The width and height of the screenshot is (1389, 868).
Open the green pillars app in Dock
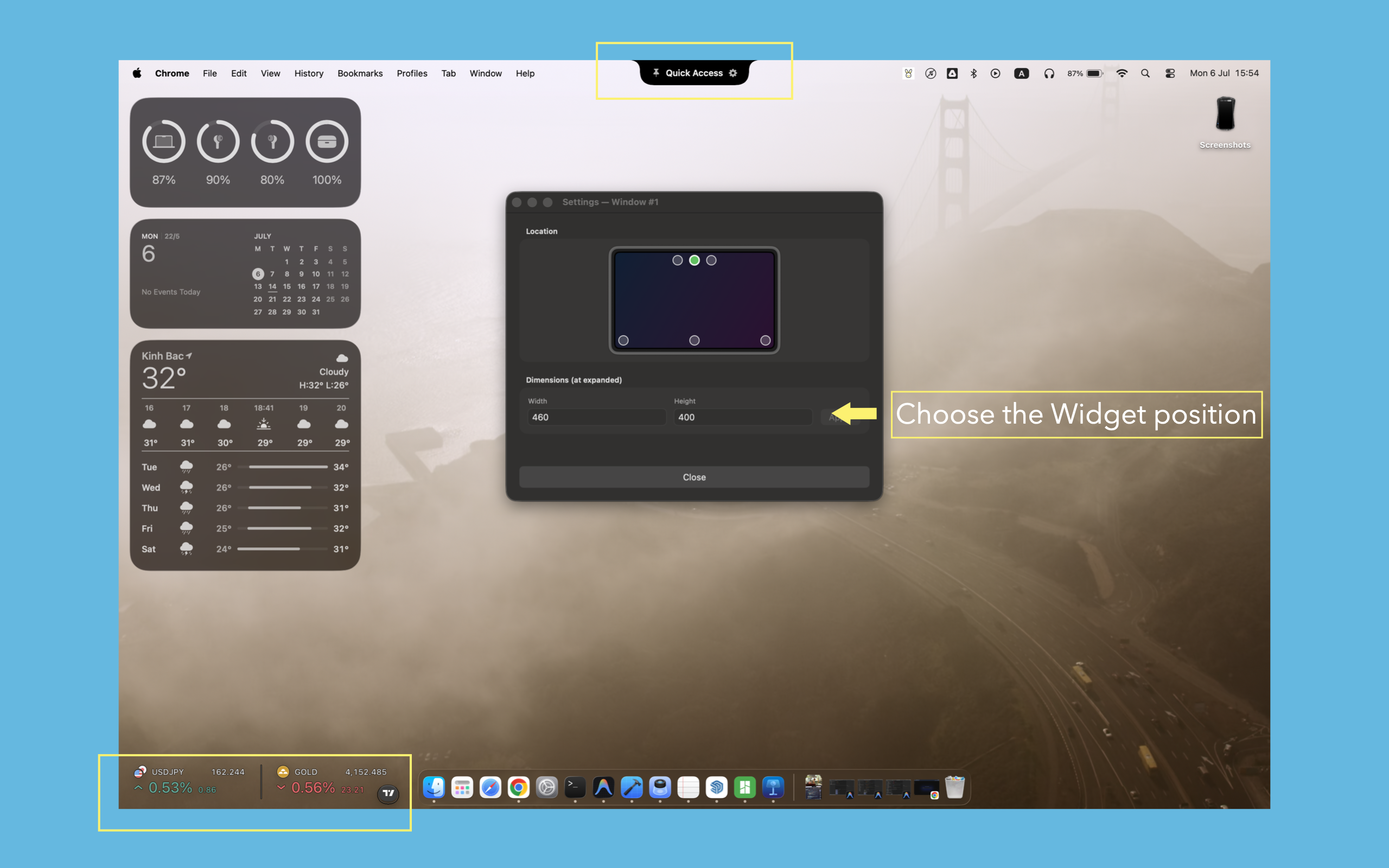744,787
